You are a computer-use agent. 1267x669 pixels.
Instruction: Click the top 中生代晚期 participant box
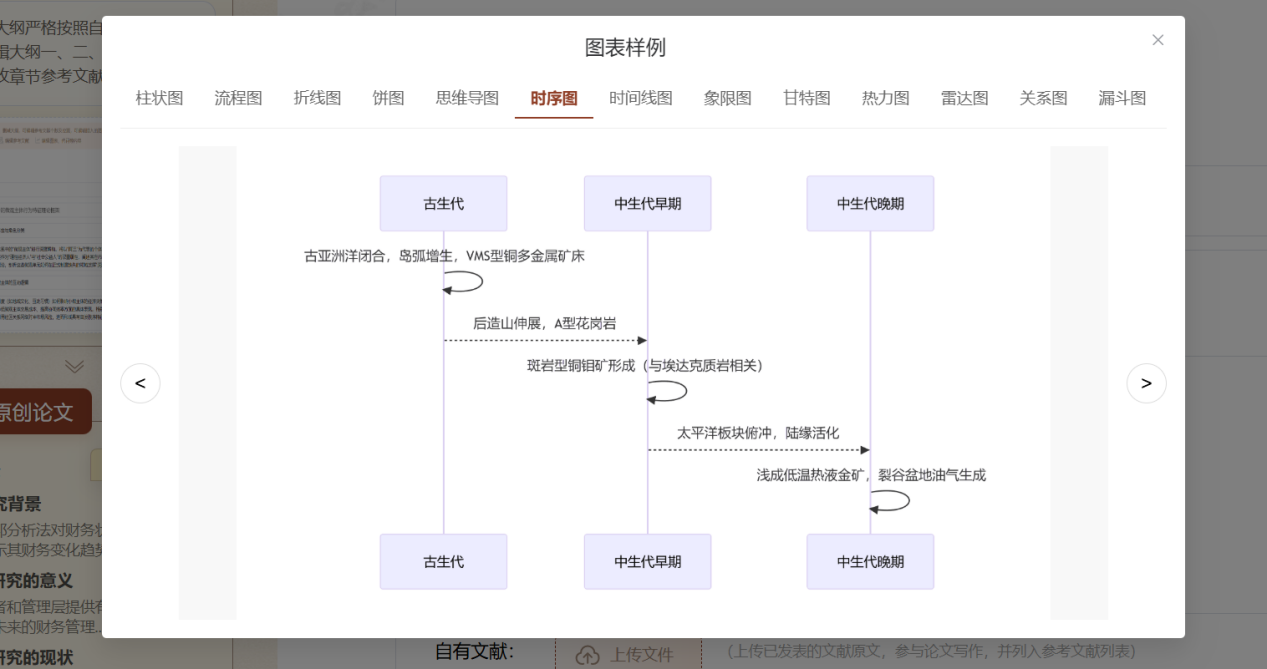pyautogui.click(x=870, y=203)
